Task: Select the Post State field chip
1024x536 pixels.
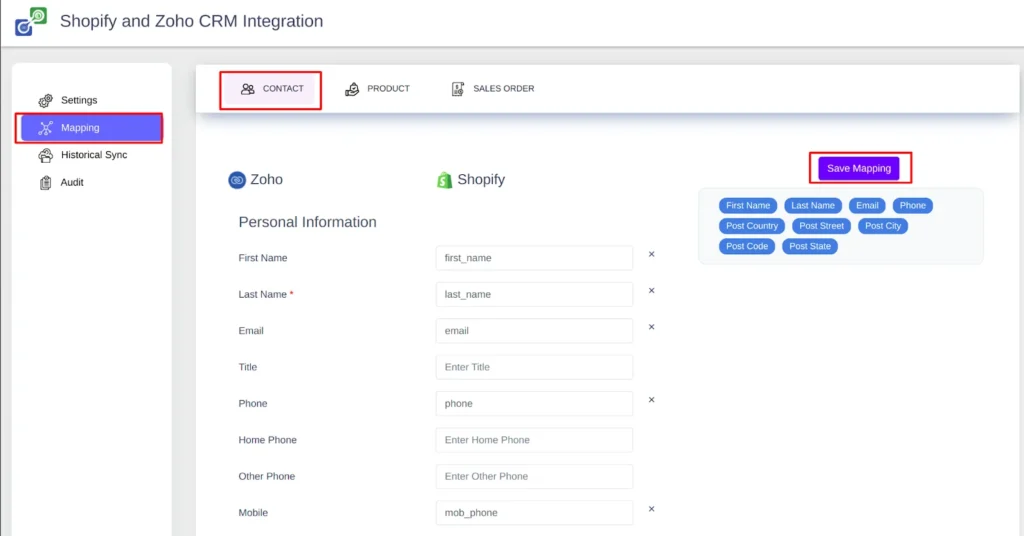Action: pos(810,246)
